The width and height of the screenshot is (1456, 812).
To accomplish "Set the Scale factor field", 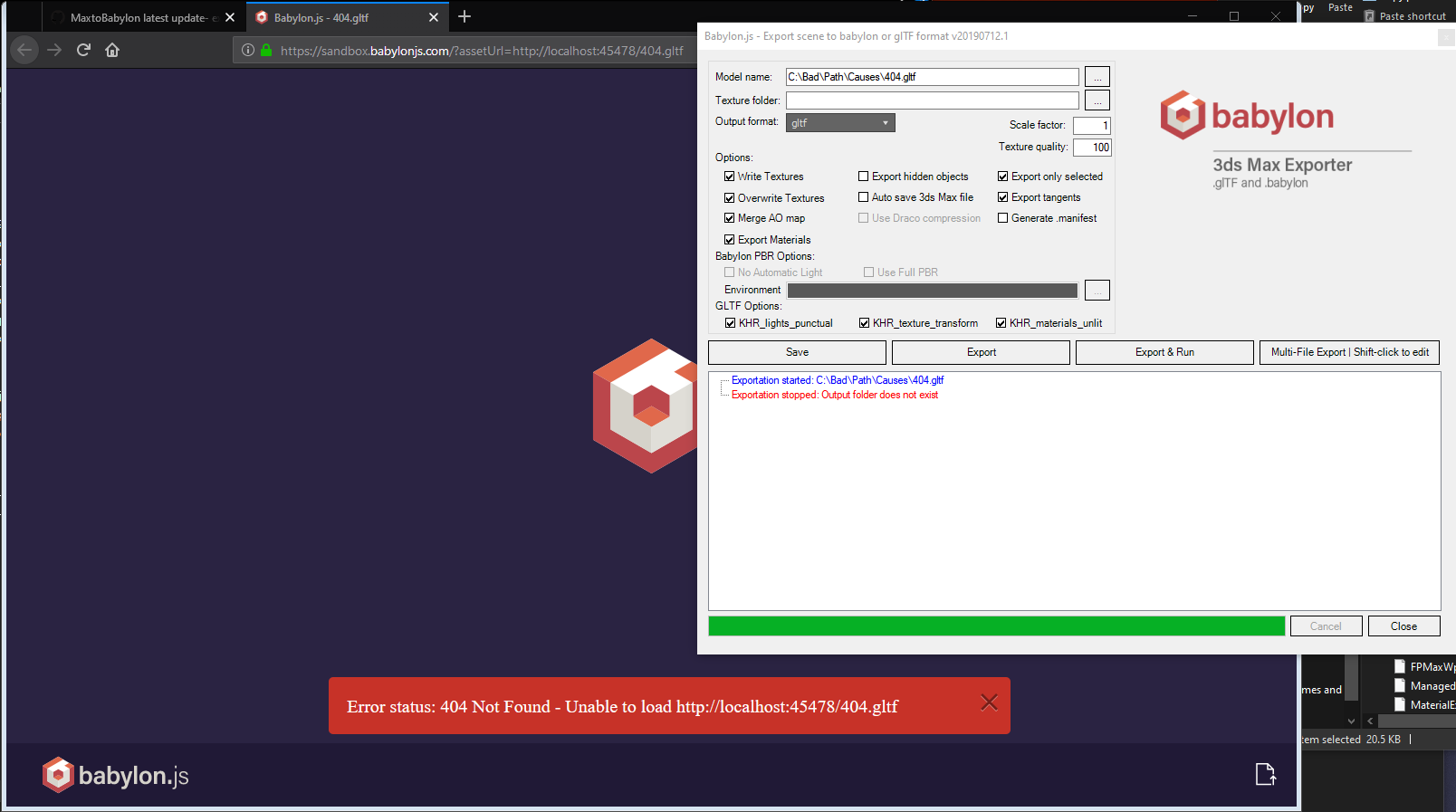I will point(1091,126).
